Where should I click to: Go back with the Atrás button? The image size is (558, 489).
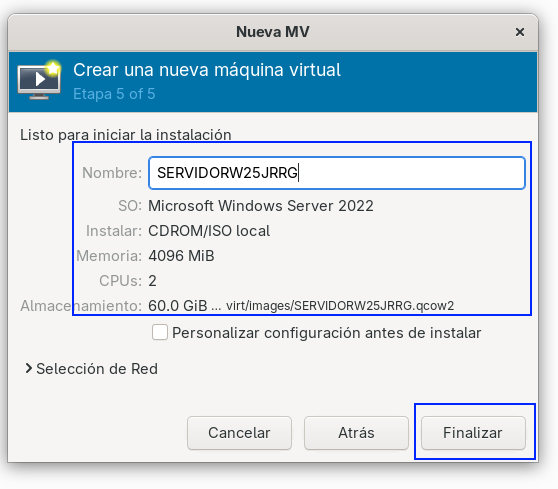click(x=356, y=433)
